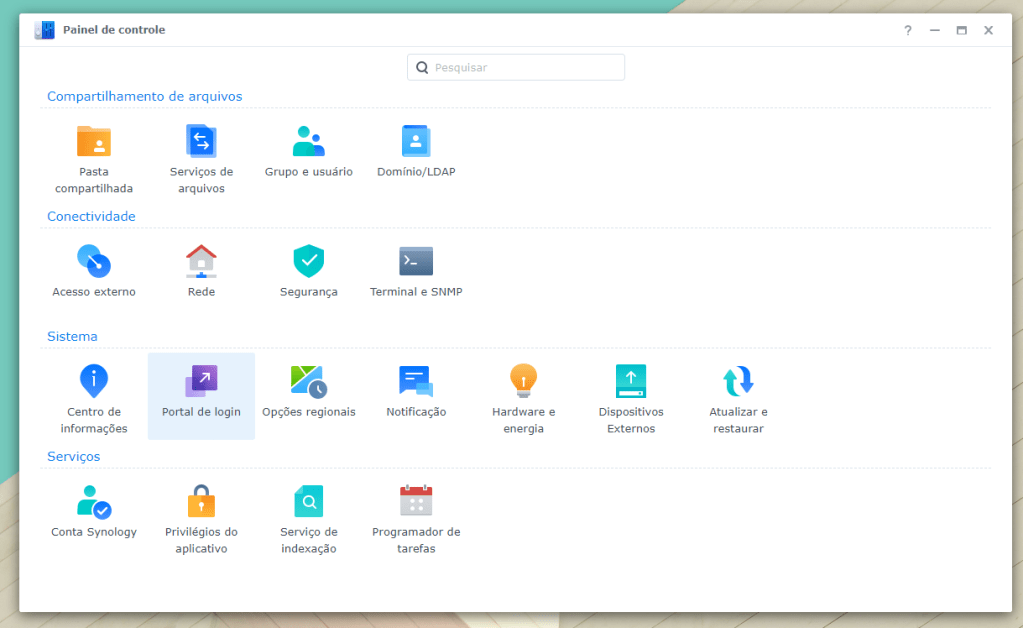Open Terminal e SNMP
Screen dimensions: 1023x628
point(416,263)
